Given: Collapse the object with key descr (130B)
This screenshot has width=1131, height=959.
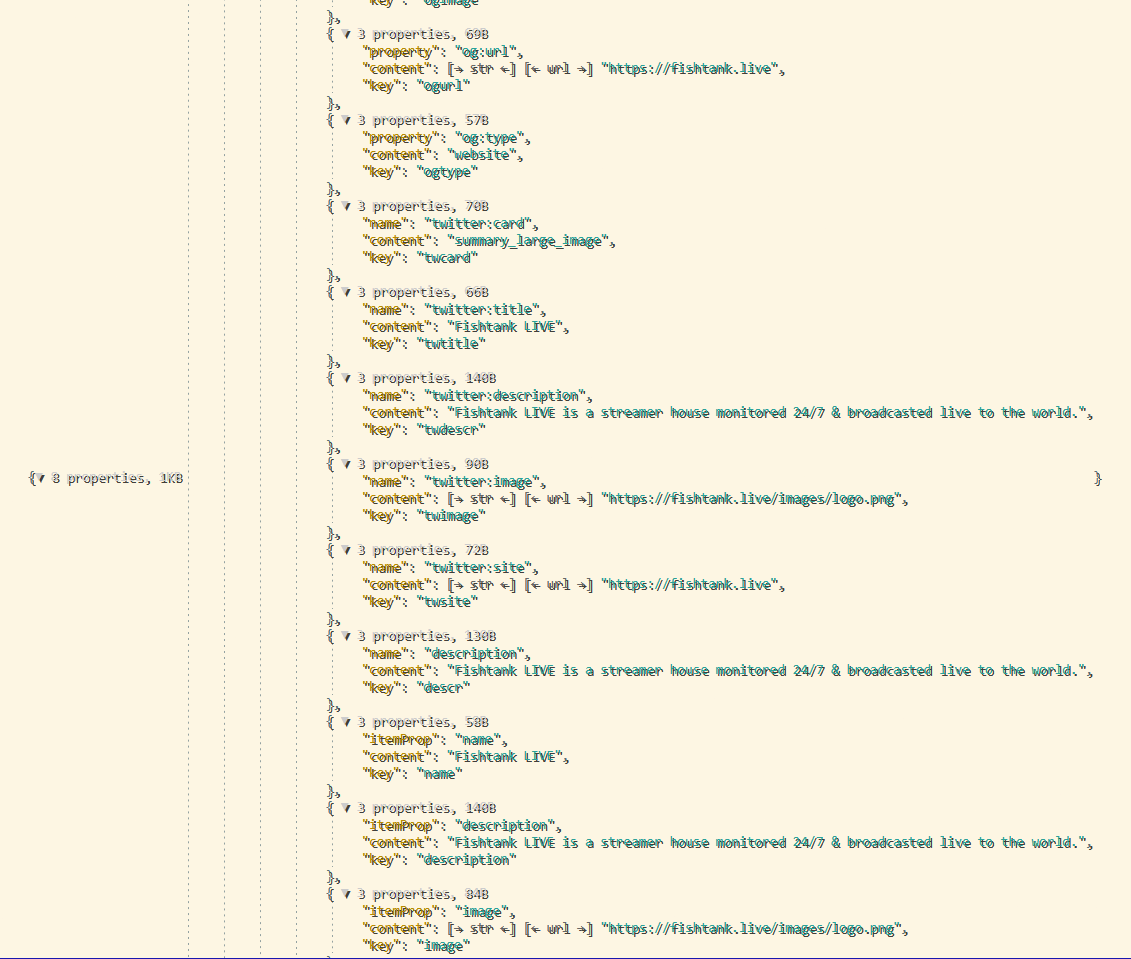Looking at the screenshot, I should [346, 636].
